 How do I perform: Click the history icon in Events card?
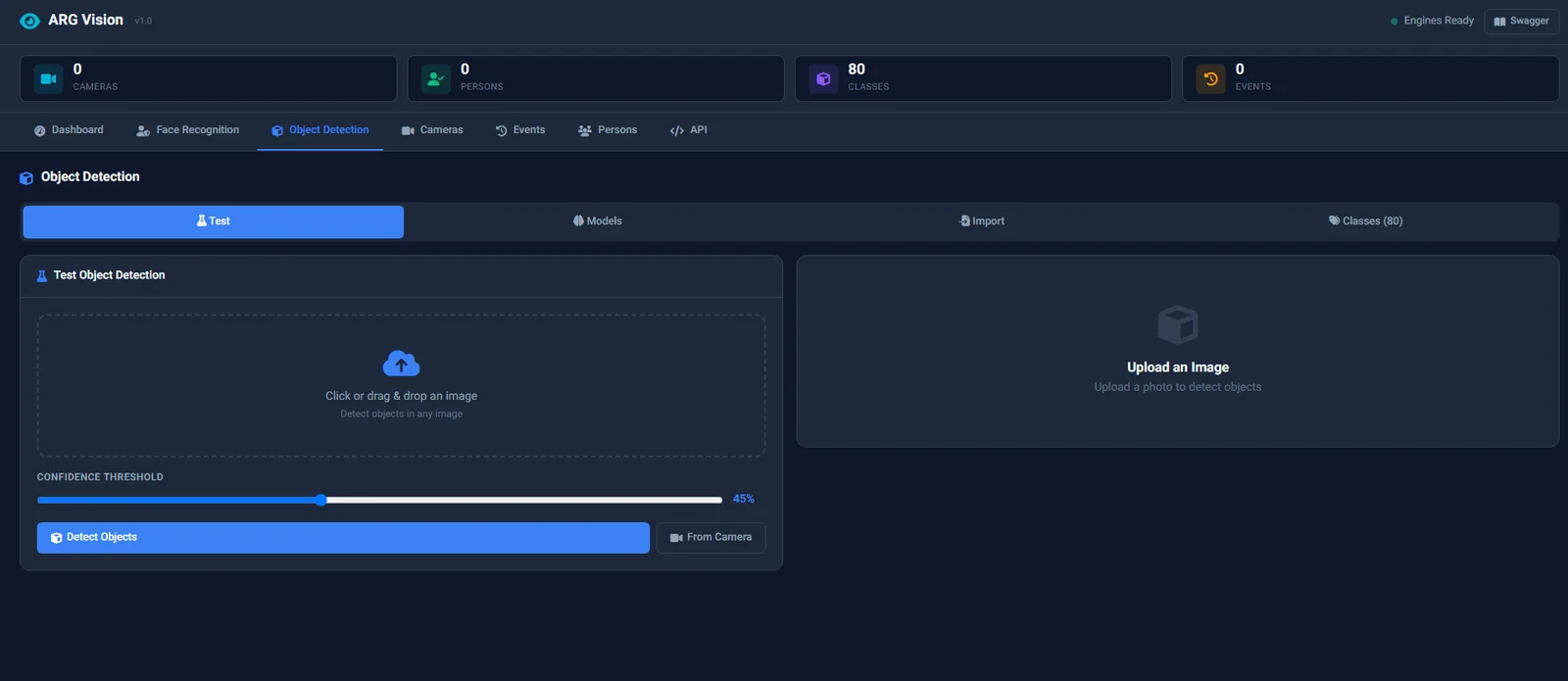[1210, 78]
